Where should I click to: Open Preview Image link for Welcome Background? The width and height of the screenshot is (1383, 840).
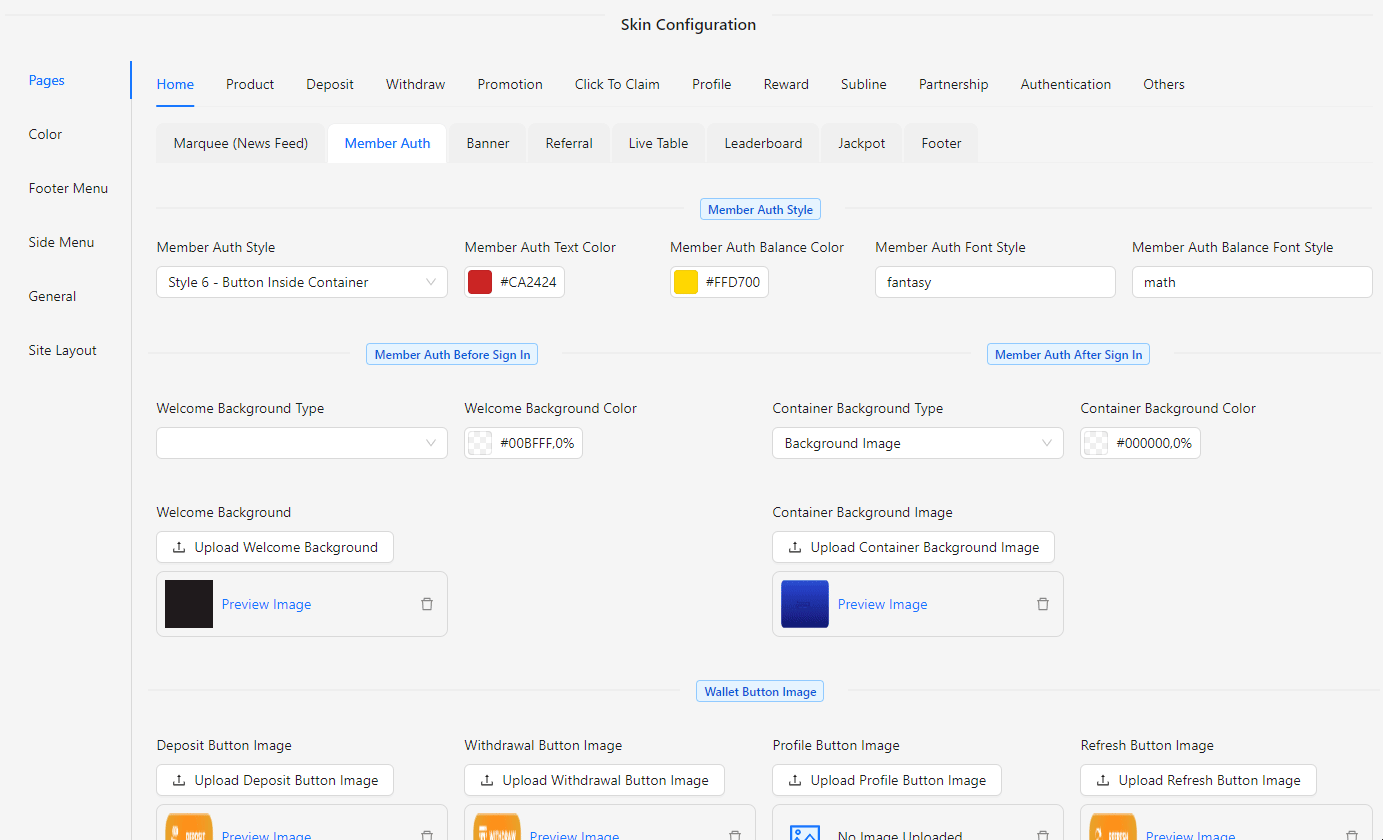point(266,604)
